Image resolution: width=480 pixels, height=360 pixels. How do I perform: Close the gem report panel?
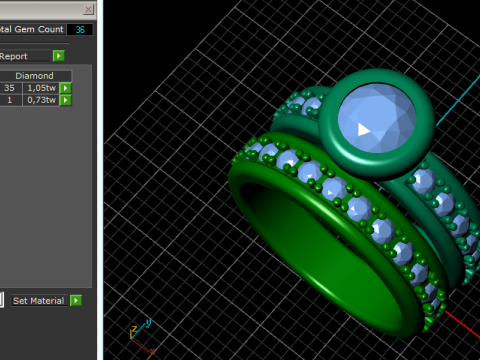(88, 9)
